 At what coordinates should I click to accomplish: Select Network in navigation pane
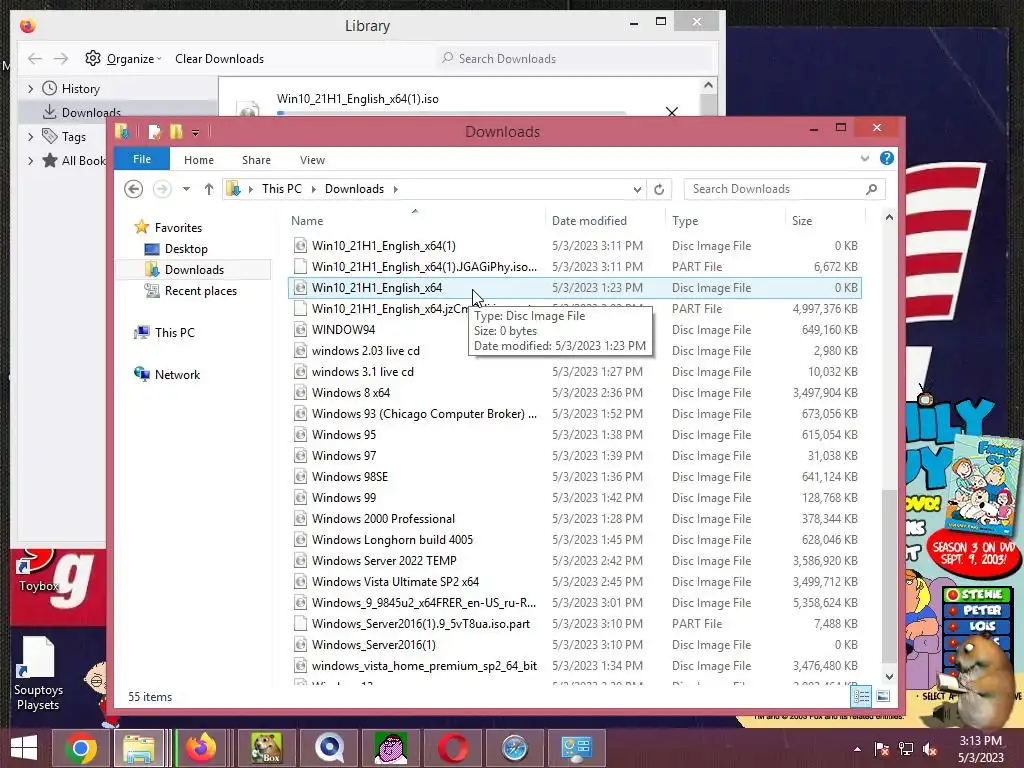point(177,375)
